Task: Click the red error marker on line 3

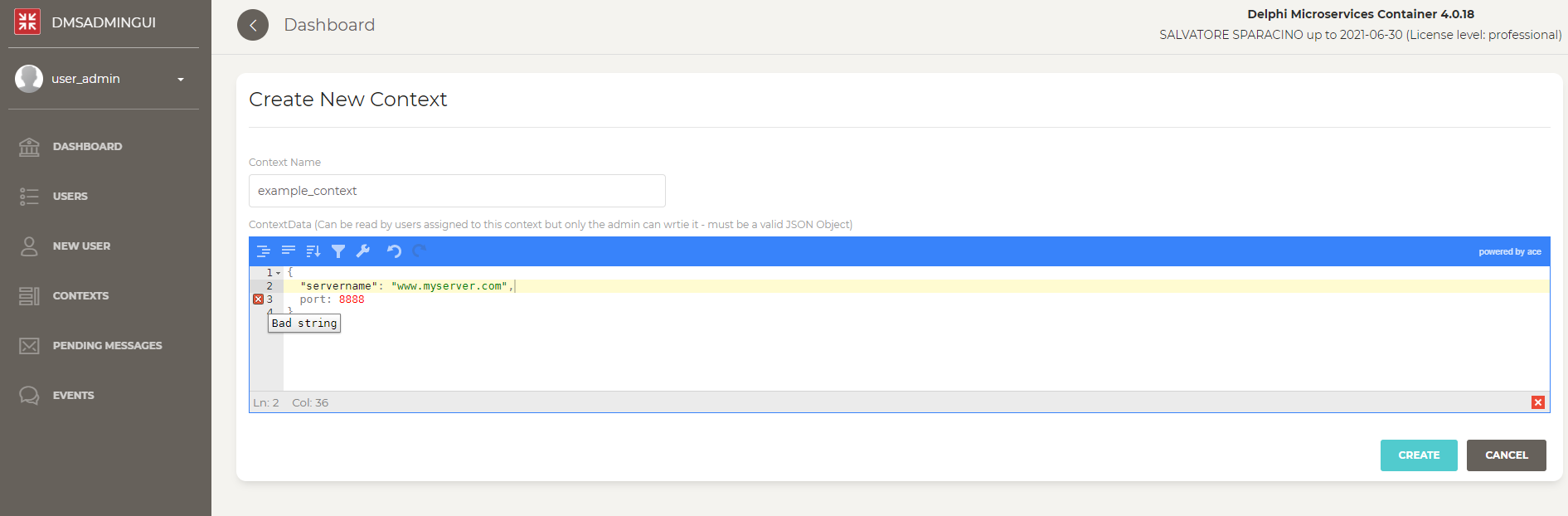Action: (x=258, y=299)
